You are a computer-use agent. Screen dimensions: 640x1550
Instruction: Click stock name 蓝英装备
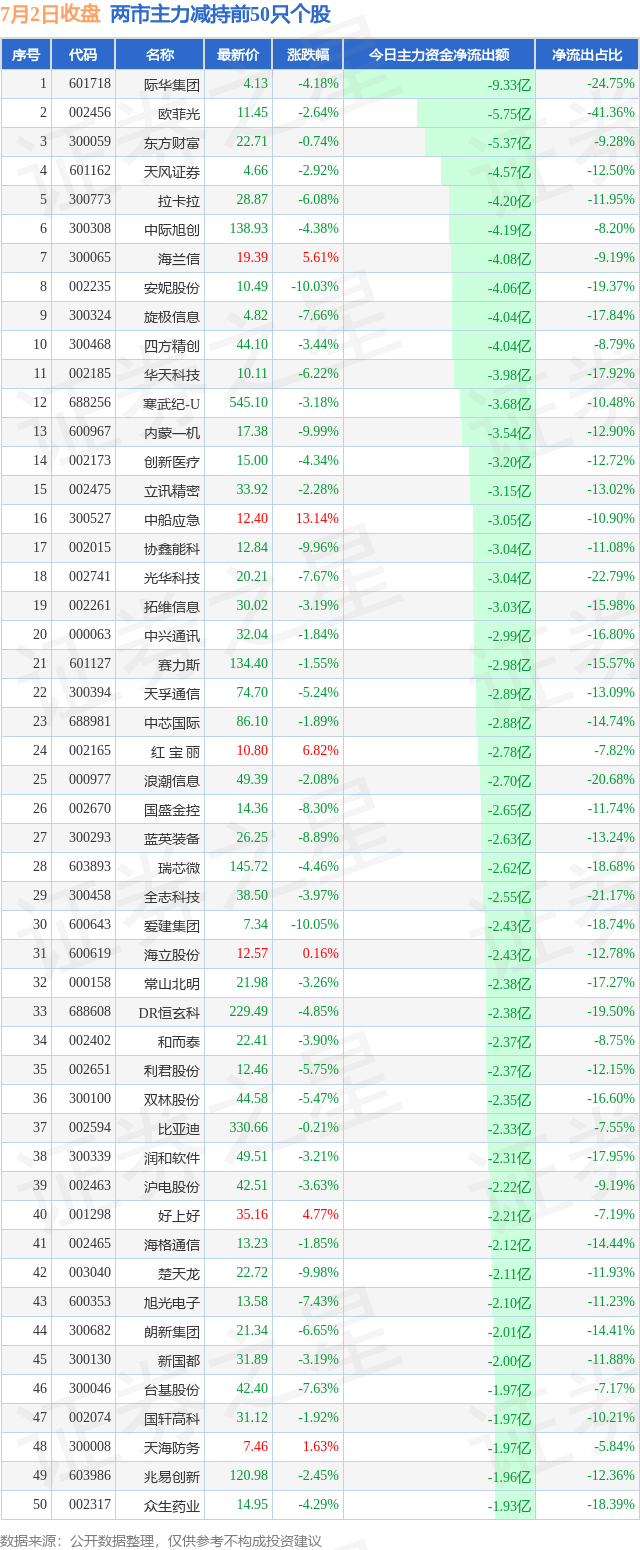pyautogui.click(x=172, y=838)
